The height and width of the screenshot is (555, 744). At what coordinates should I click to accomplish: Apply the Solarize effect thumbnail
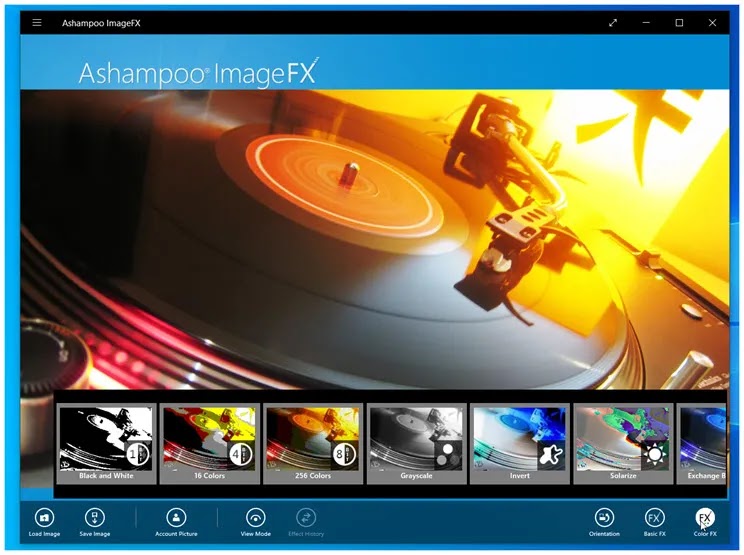click(x=623, y=444)
